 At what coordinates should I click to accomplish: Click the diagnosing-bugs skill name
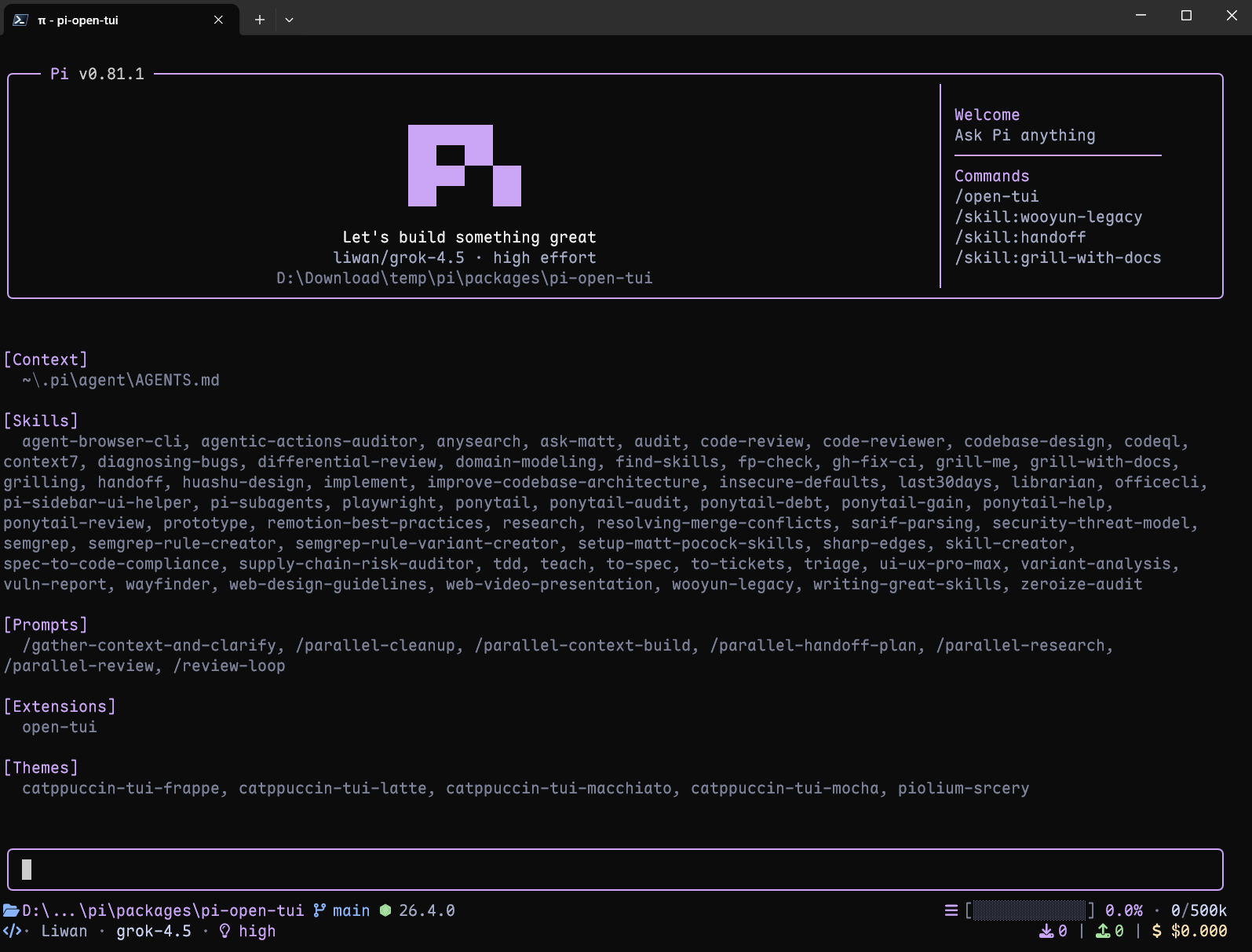coord(168,461)
